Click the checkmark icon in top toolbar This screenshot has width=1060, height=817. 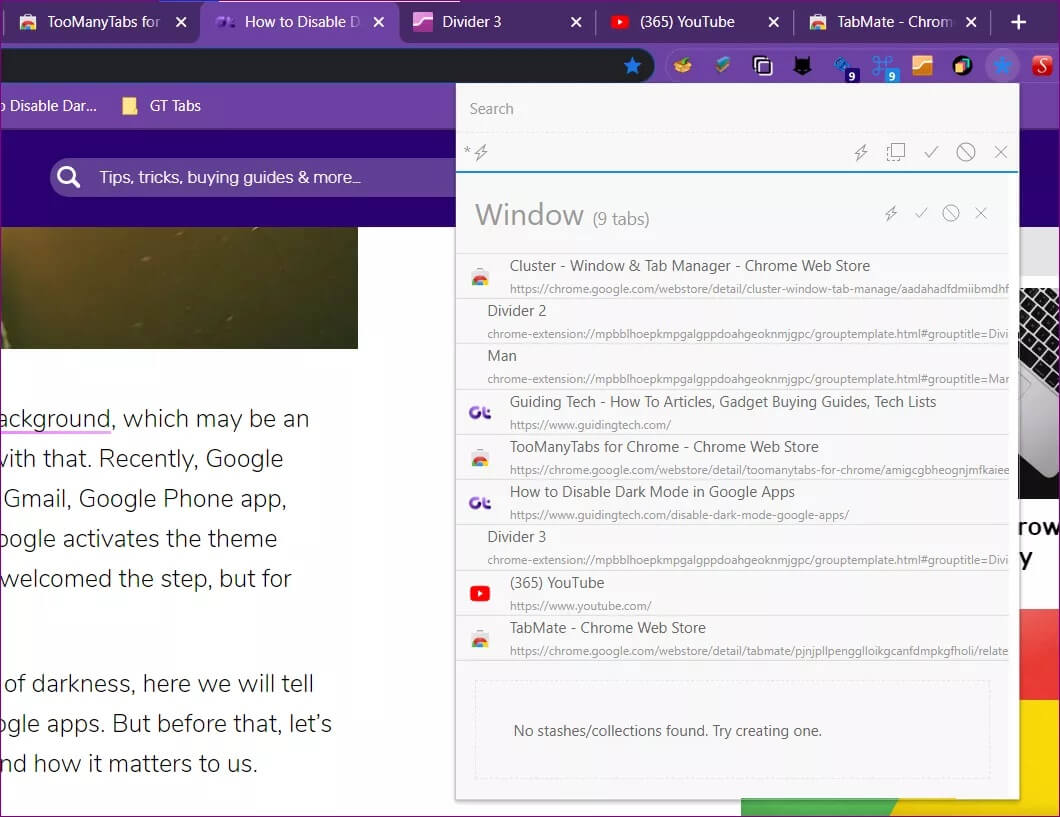click(931, 152)
